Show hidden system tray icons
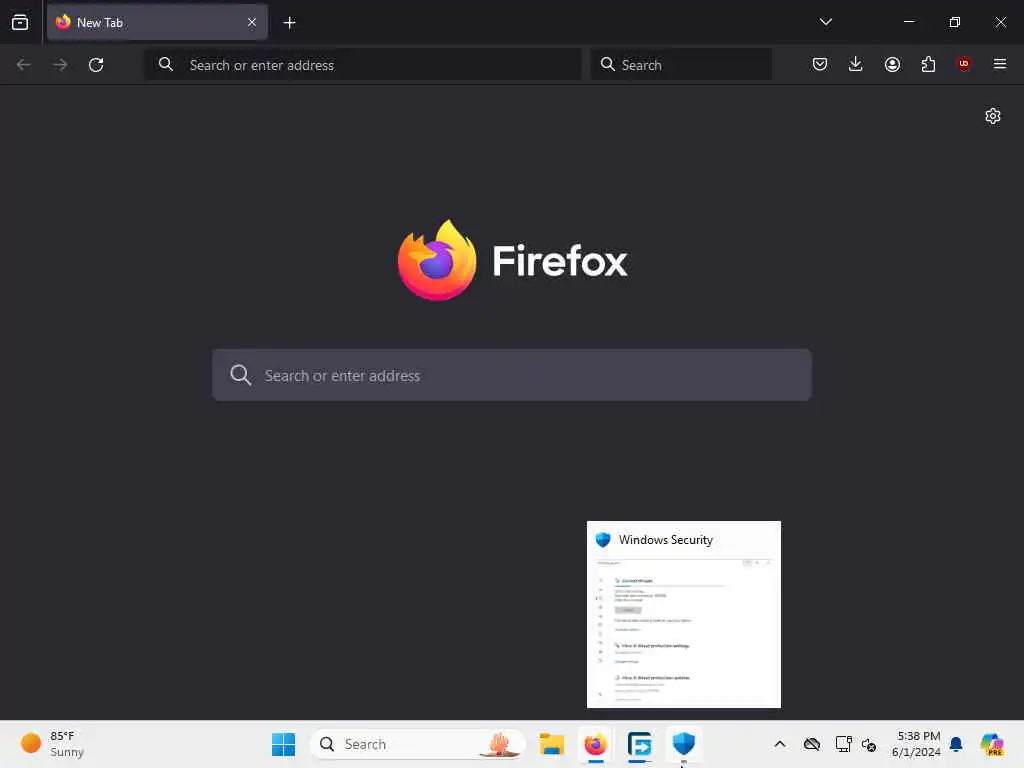The height and width of the screenshot is (768, 1024). (780, 744)
